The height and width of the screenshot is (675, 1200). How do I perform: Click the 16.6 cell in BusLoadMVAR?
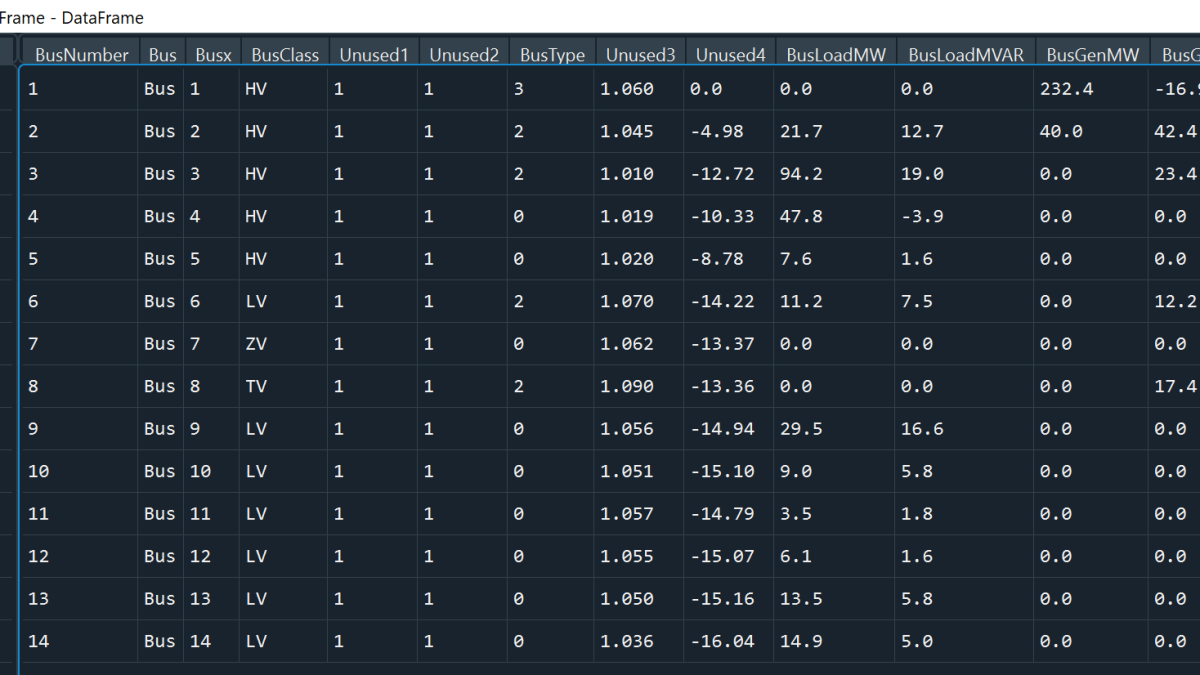click(x=921, y=429)
